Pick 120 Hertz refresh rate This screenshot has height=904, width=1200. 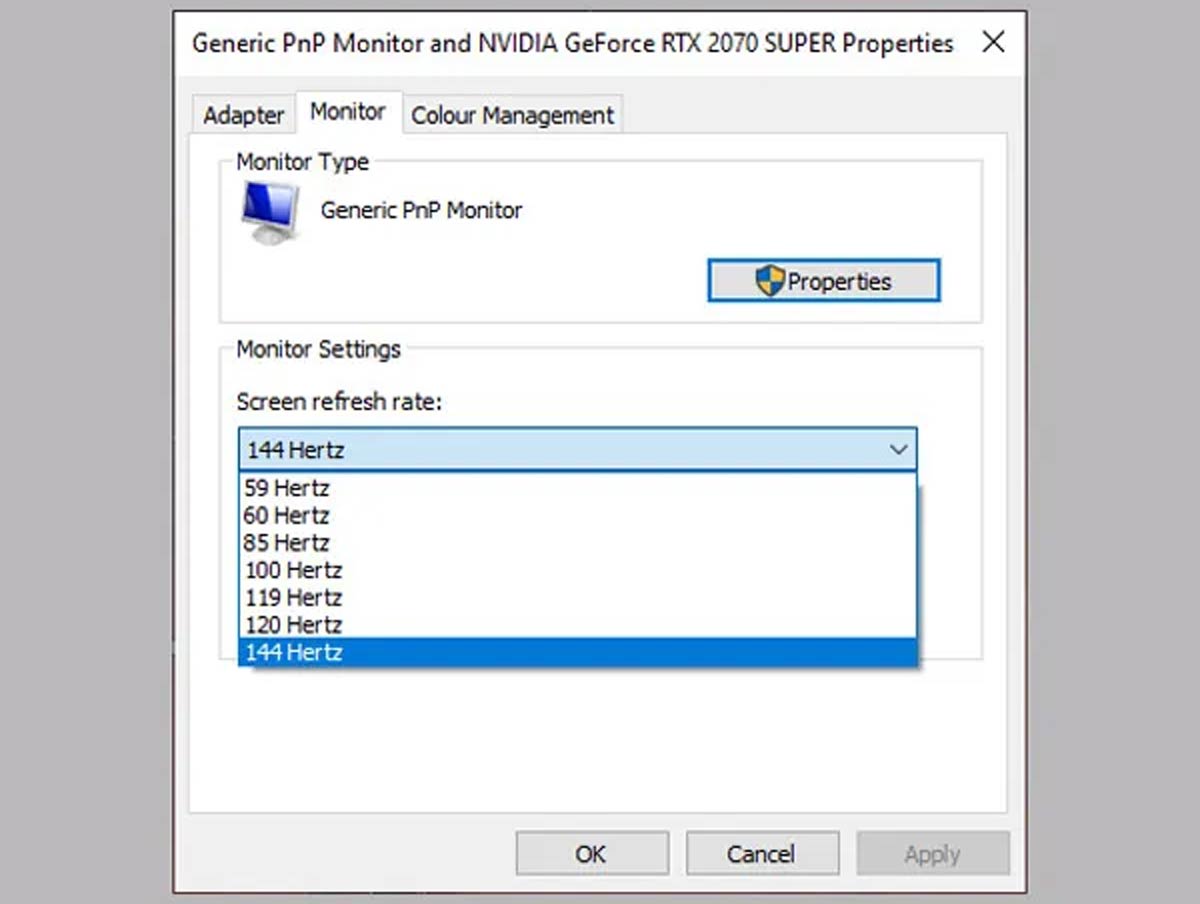(577, 625)
